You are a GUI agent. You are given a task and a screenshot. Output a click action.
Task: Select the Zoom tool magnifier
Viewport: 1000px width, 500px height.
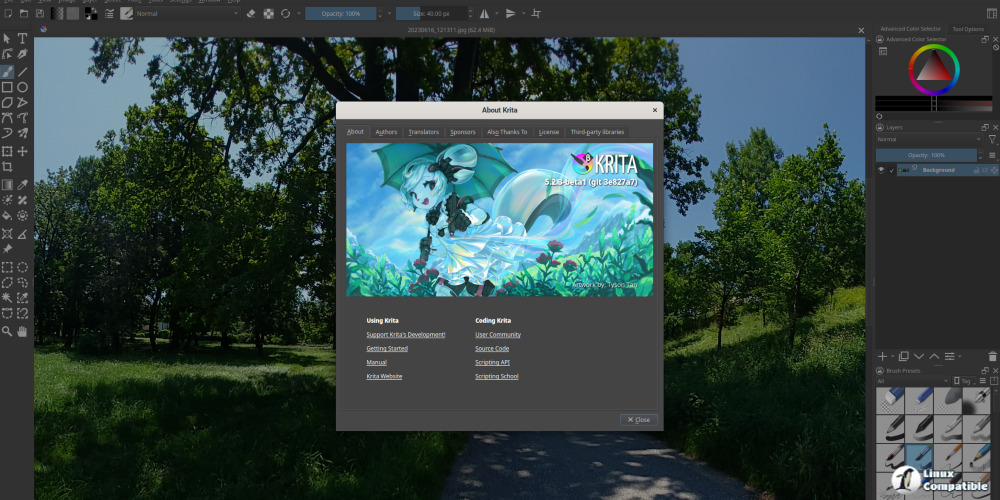(x=7, y=330)
